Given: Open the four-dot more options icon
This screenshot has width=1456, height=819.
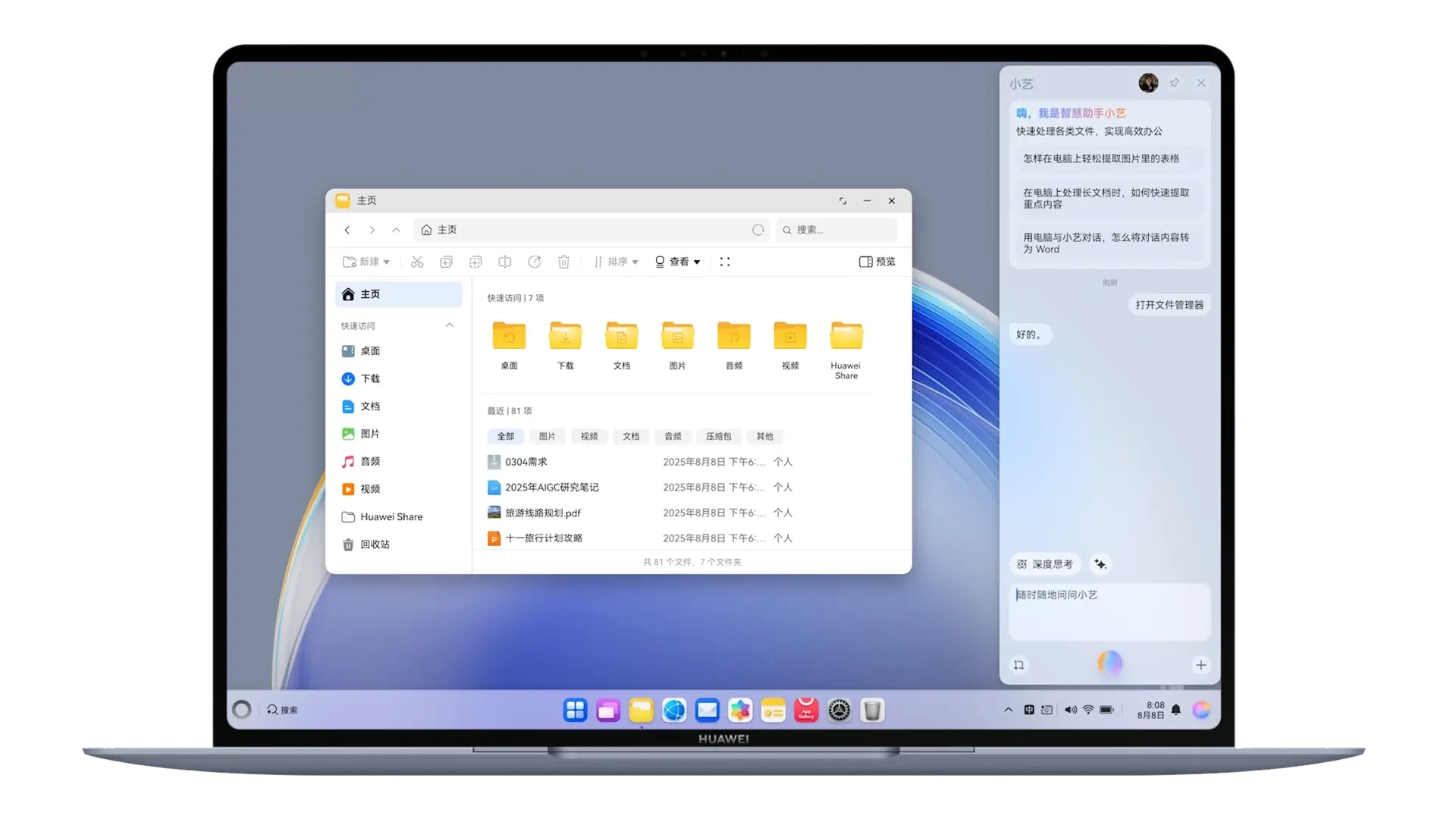Looking at the screenshot, I should tap(725, 262).
